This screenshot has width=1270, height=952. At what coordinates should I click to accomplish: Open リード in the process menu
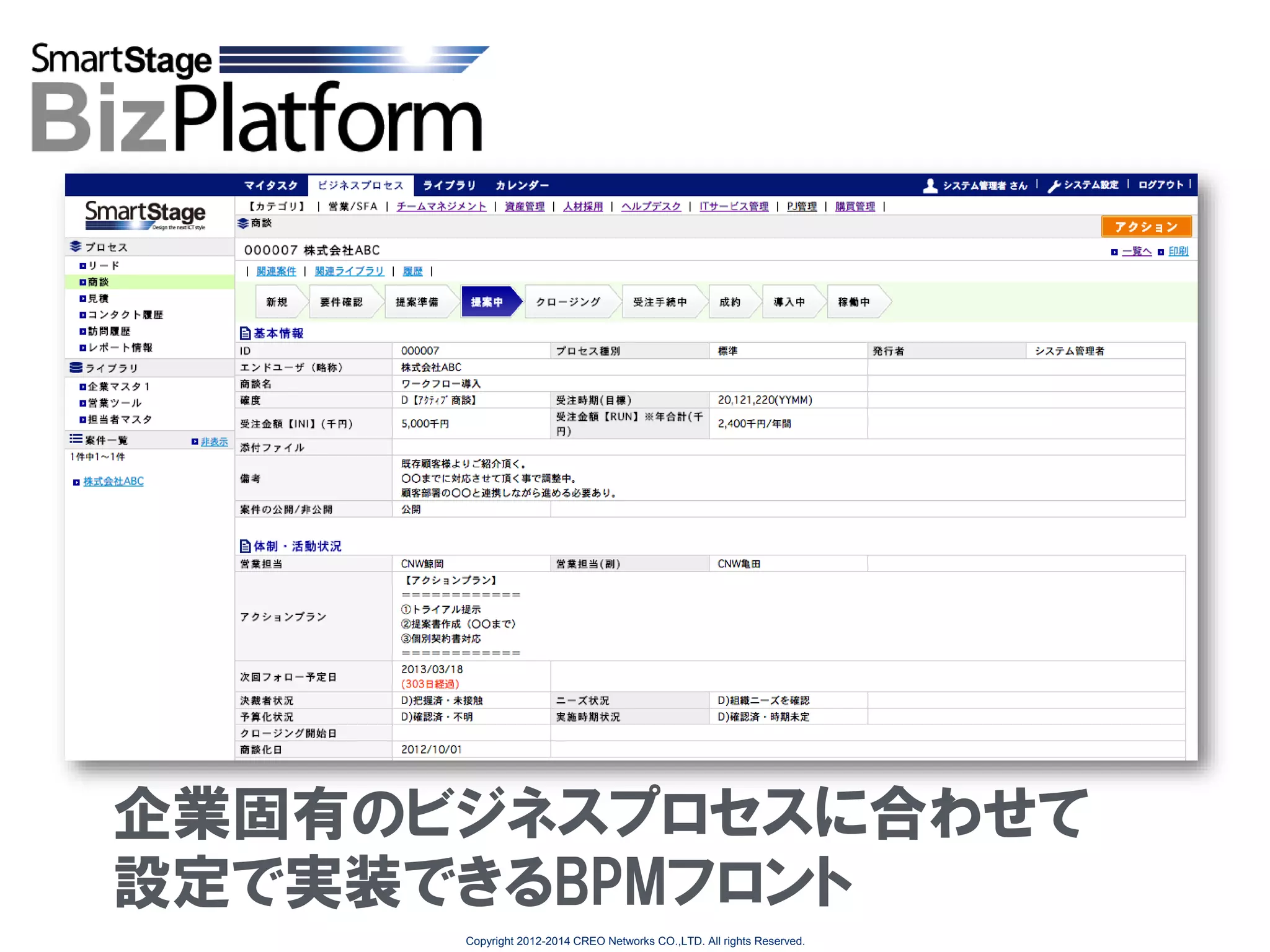click(x=104, y=265)
